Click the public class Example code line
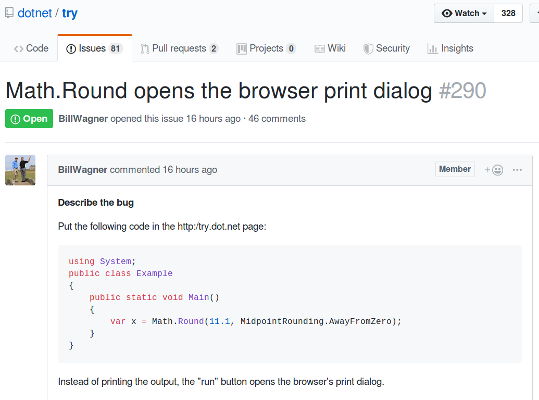539x400 pixels. tap(120, 273)
